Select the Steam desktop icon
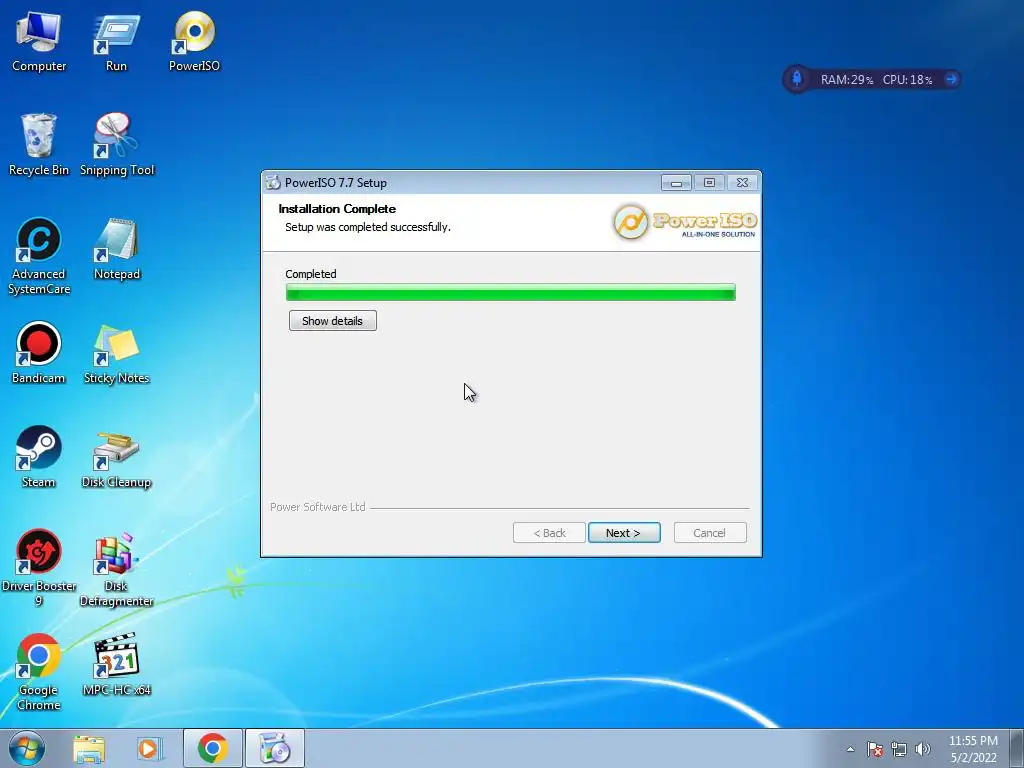This screenshot has width=1024, height=768. tap(39, 457)
